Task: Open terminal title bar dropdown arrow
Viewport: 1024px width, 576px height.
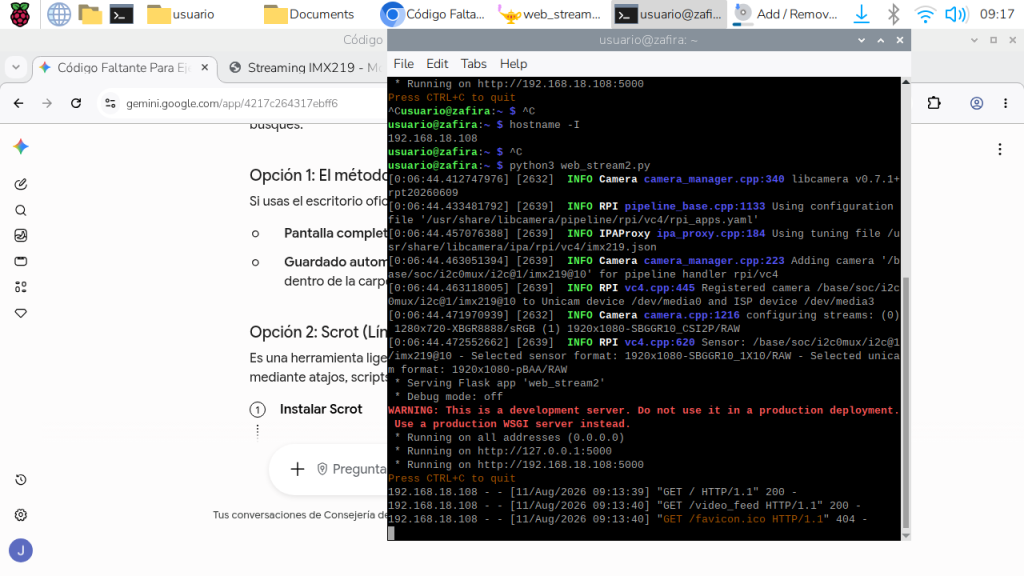Action: click(x=861, y=40)
